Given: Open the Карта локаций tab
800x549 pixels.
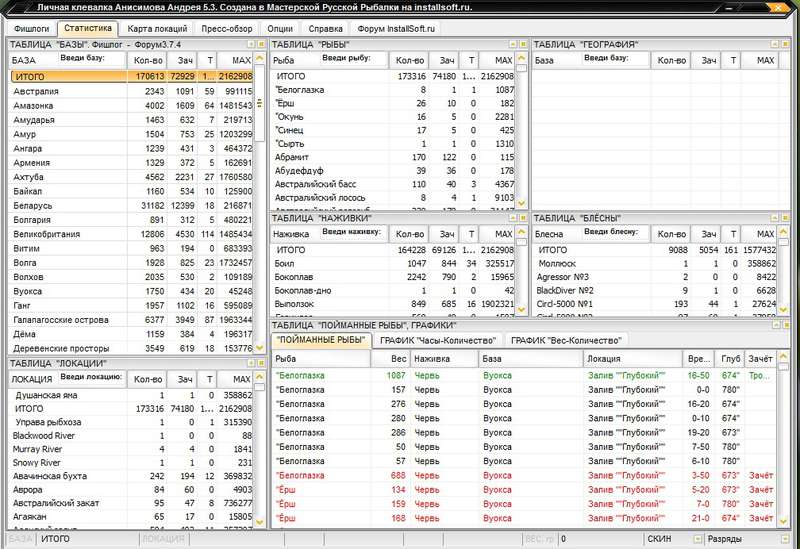Looking at the screenshot, I should [x=157, y=29].
